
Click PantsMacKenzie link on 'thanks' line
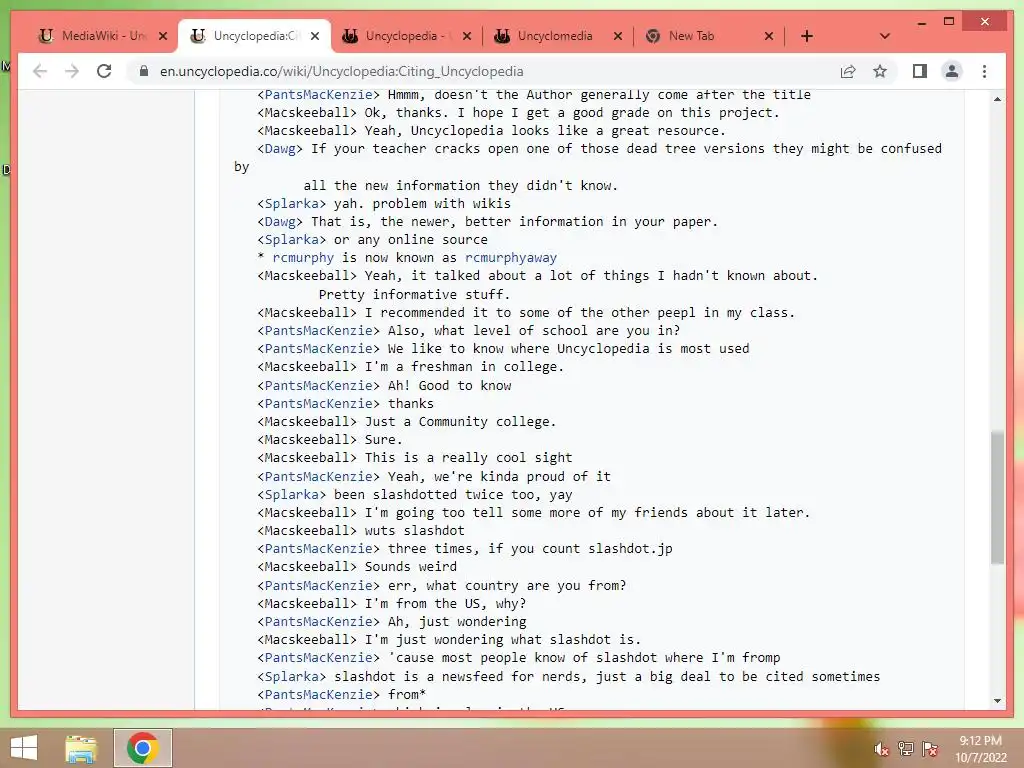(x=318, y=403)
